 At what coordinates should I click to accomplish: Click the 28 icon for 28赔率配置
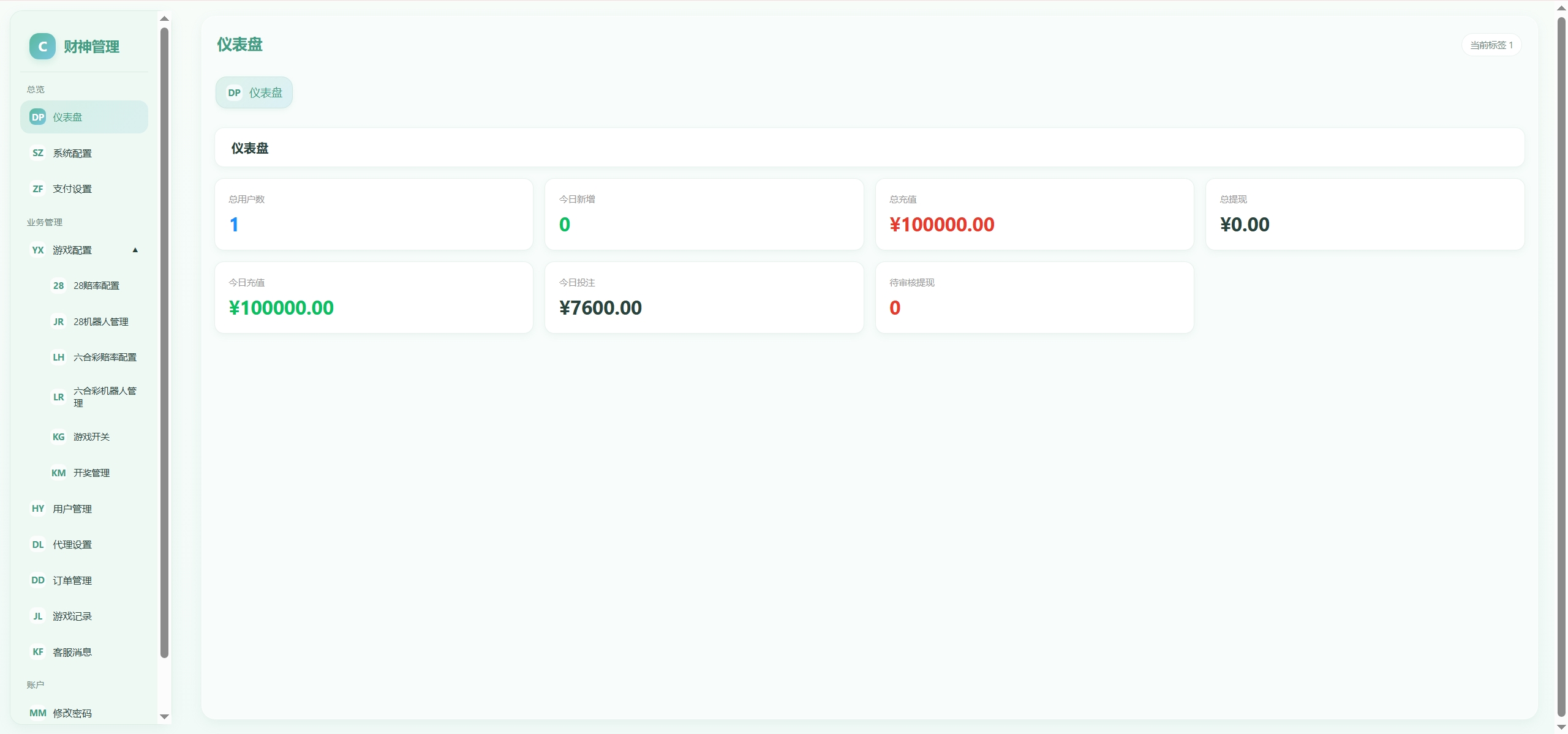[58, 285]
